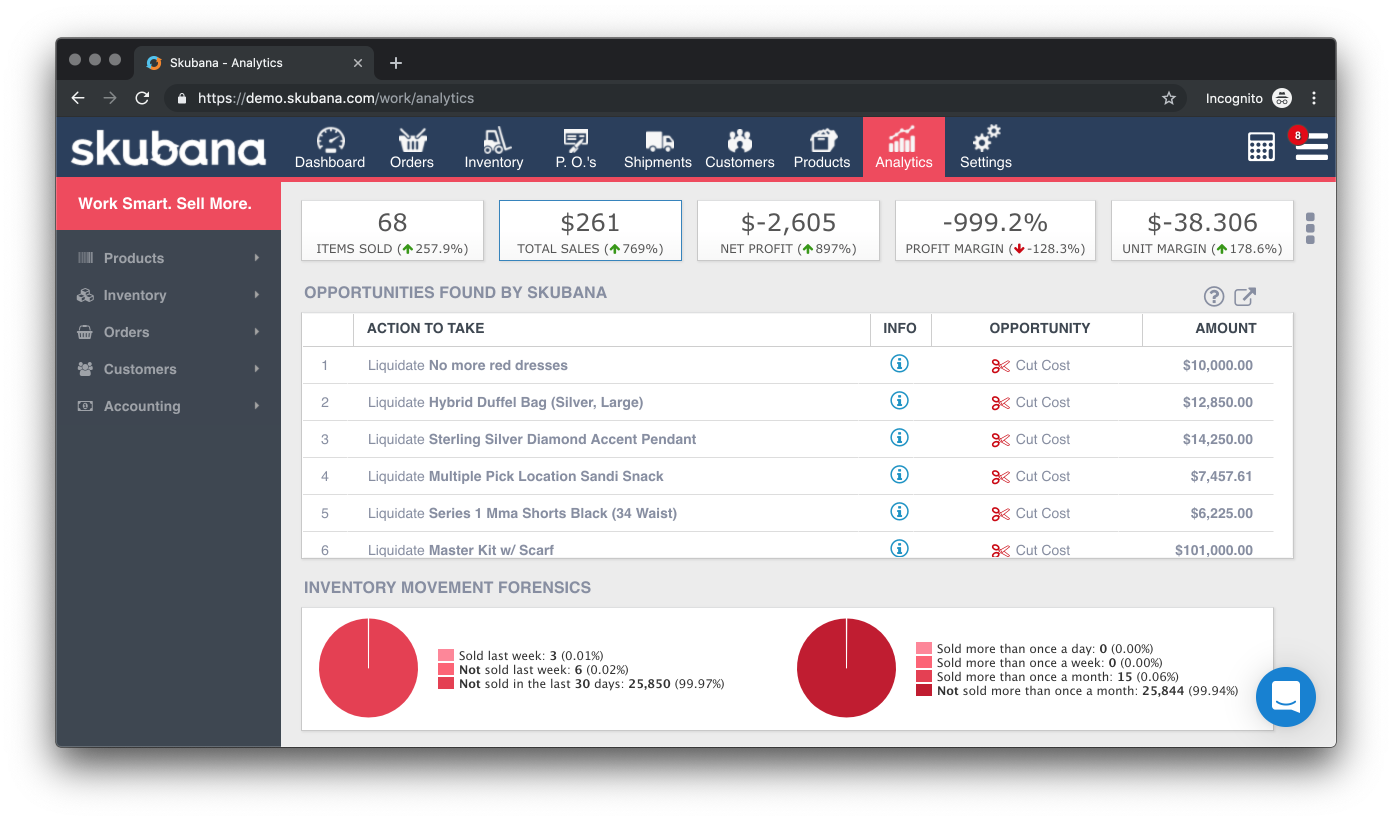Image resolution: width=1392 pixels, height=821 pixels.
Task: Open the Orders basket icon in navbar
Action: (x=412, y=140)
